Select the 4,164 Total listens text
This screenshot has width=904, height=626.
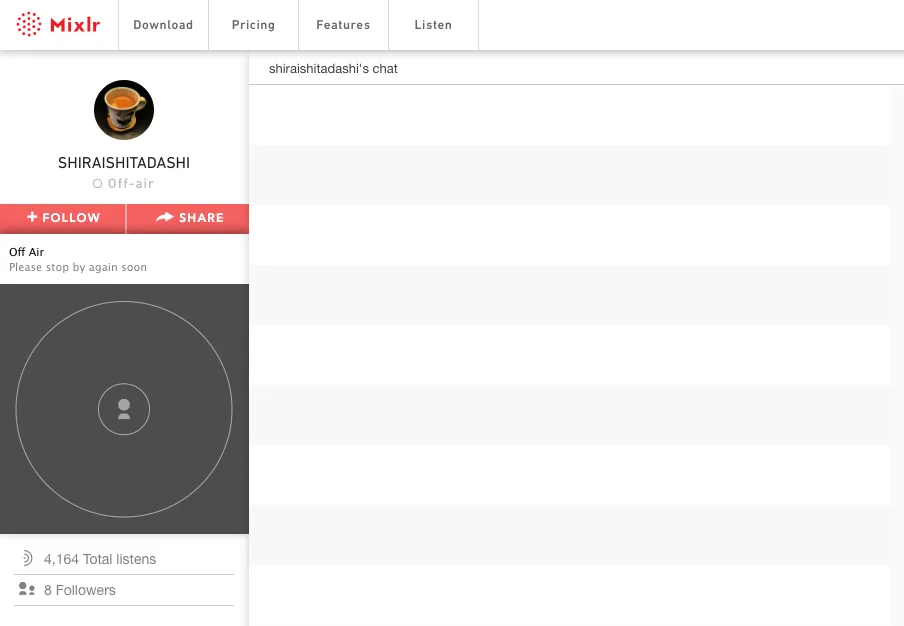tap(100, 559)
